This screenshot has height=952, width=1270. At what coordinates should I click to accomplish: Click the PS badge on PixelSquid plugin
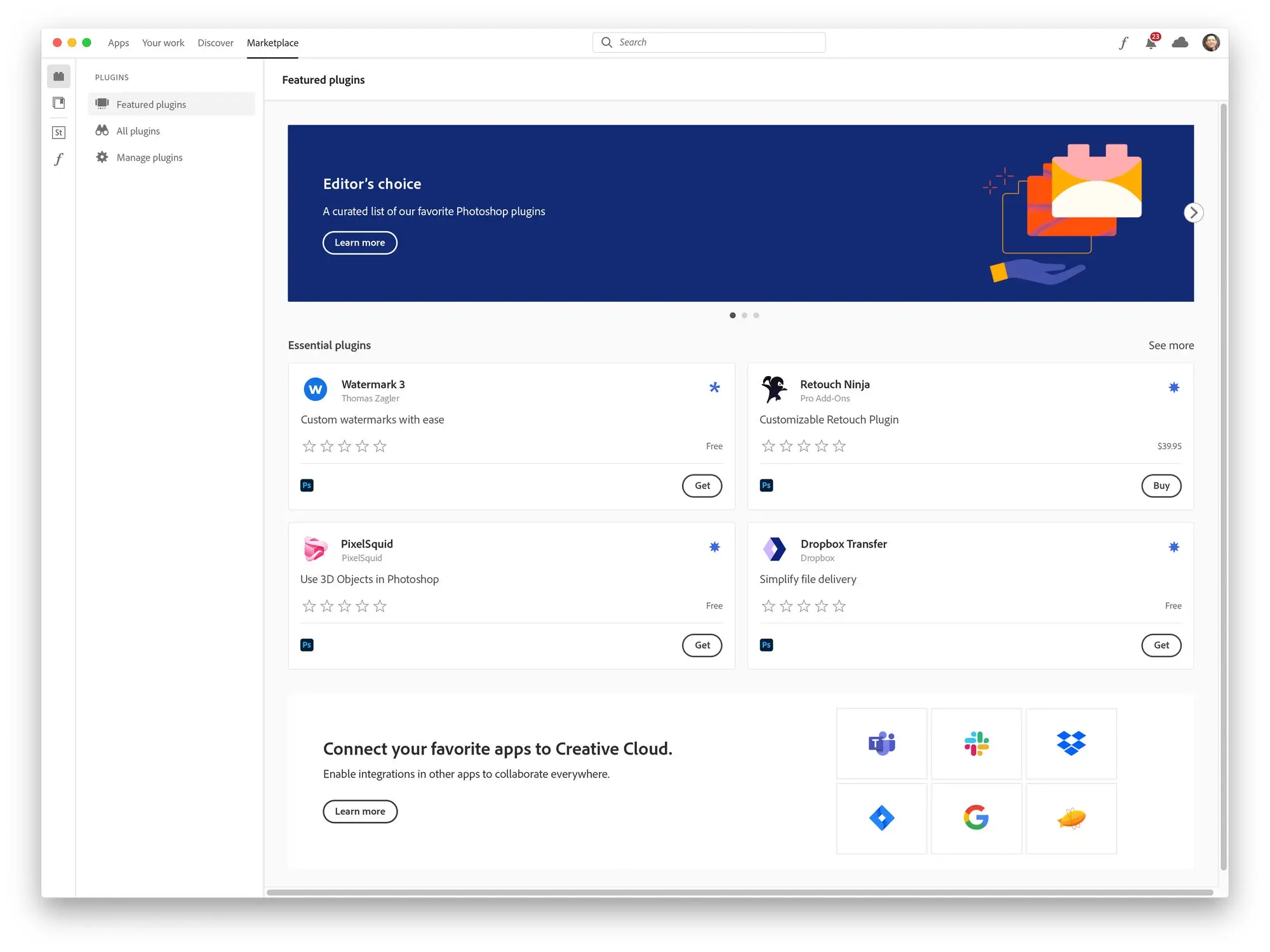click(x=307, y=645)
